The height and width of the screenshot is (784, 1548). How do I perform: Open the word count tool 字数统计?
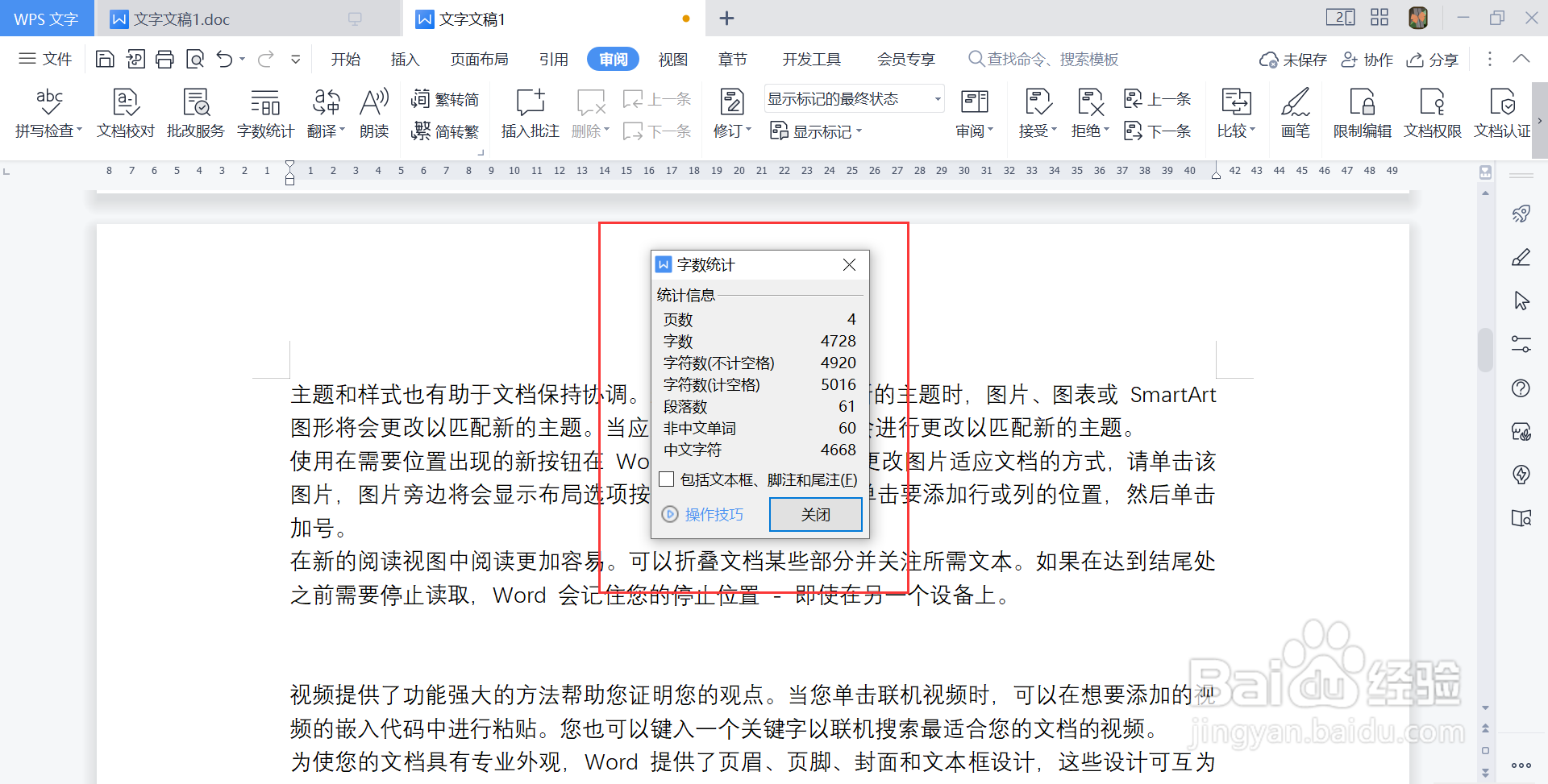(x=265, y=113)
